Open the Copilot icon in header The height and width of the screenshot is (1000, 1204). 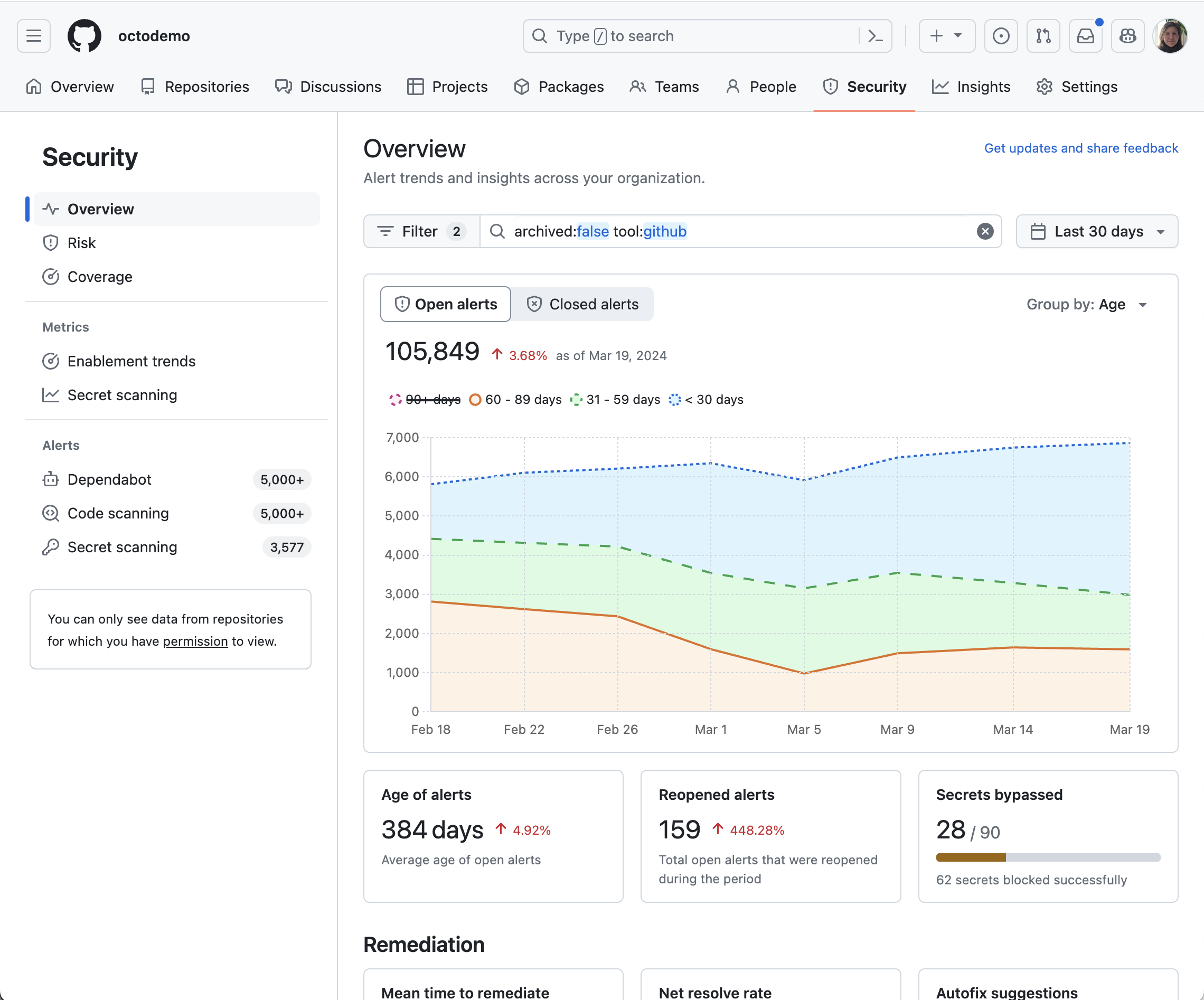(1128, 36)
